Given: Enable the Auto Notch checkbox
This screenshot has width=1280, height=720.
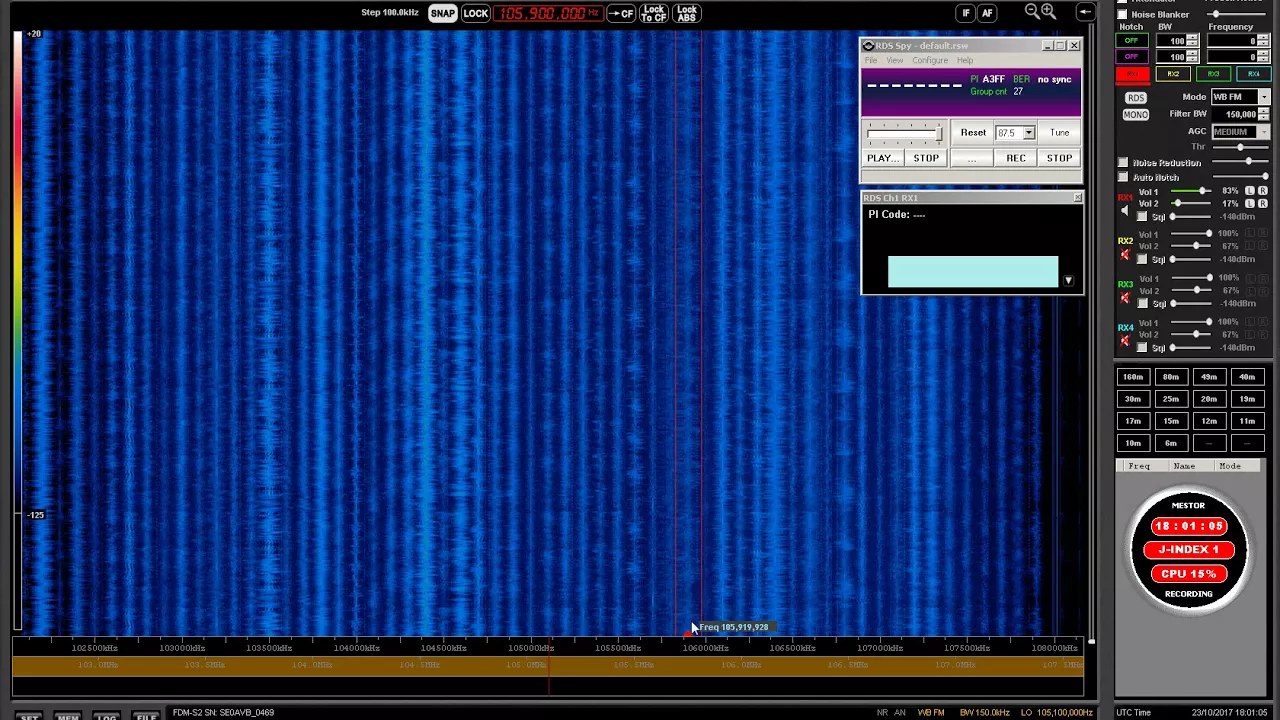Looking at the screenshot, I should coord(1123,177).
